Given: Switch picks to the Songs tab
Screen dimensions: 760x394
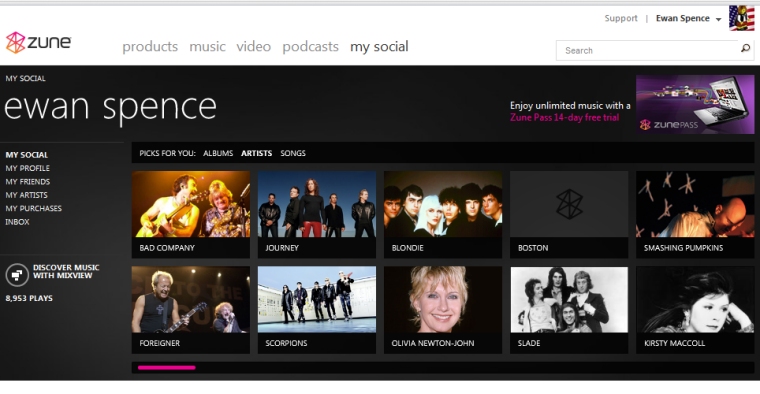Looking at the screenshot, I should (293, 153).
